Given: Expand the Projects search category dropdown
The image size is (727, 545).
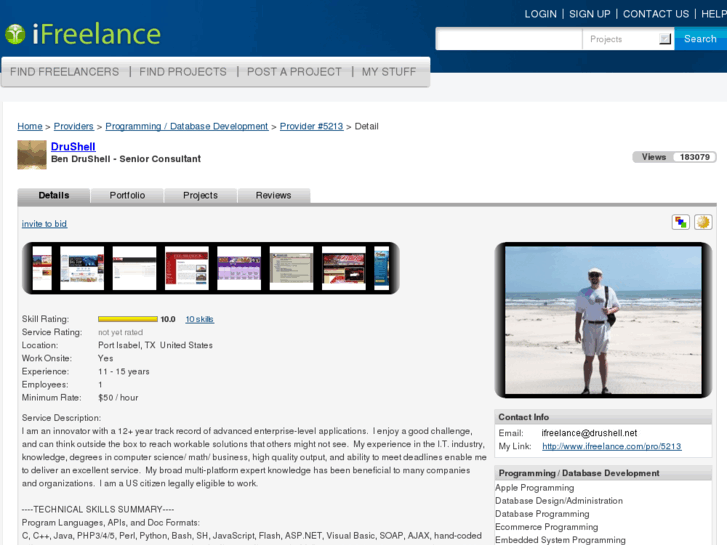Looking at the screenshot, I should click(665, 39).
